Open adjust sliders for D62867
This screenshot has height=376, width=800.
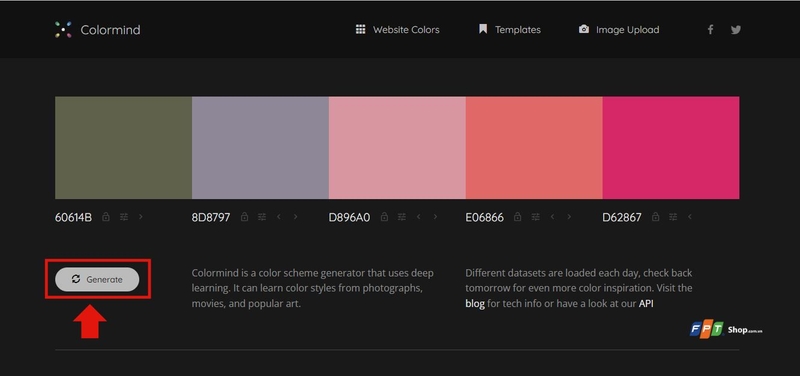(673, 217)
